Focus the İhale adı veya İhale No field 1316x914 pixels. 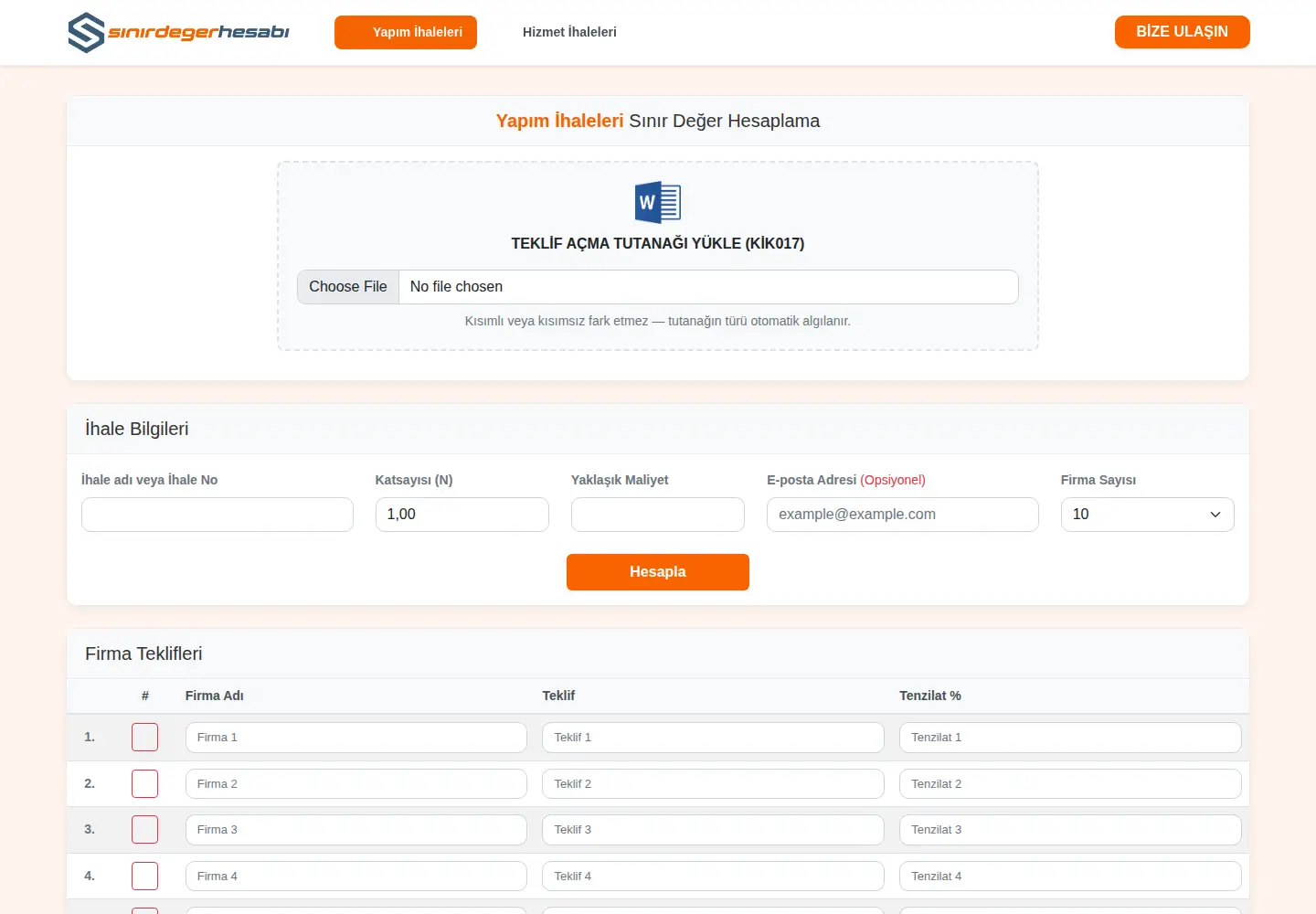click(x=218, y=515)
